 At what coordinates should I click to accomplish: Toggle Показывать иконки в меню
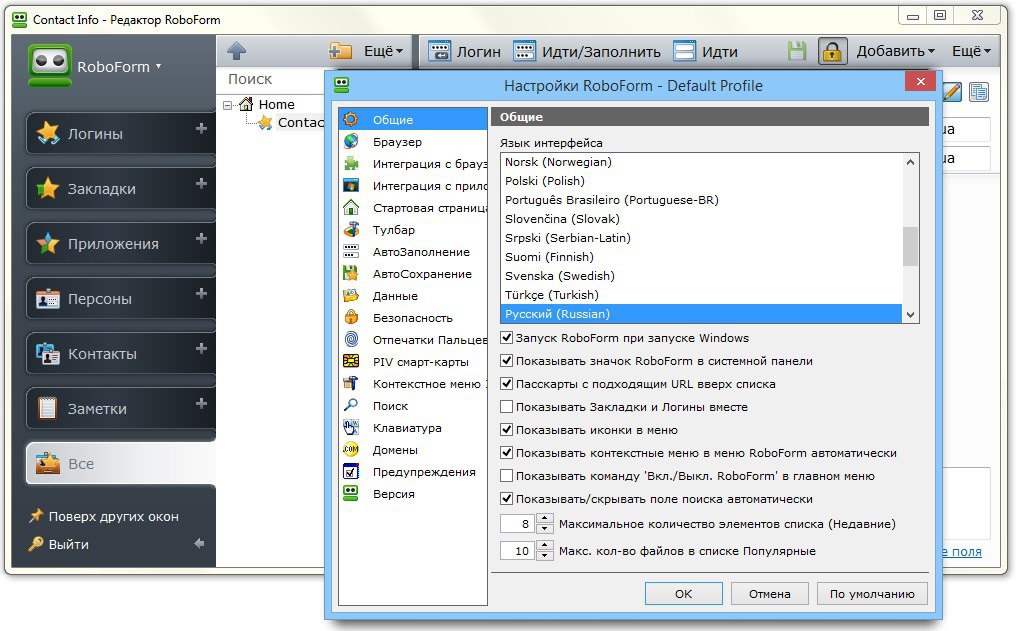[507, 430]
